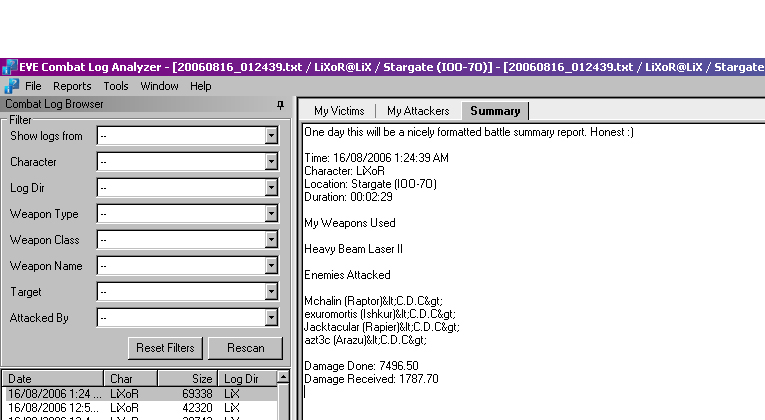Click the 'Enemies Attacked' heading
Viewport: 765px width, 420px height.
click(347, 275)
